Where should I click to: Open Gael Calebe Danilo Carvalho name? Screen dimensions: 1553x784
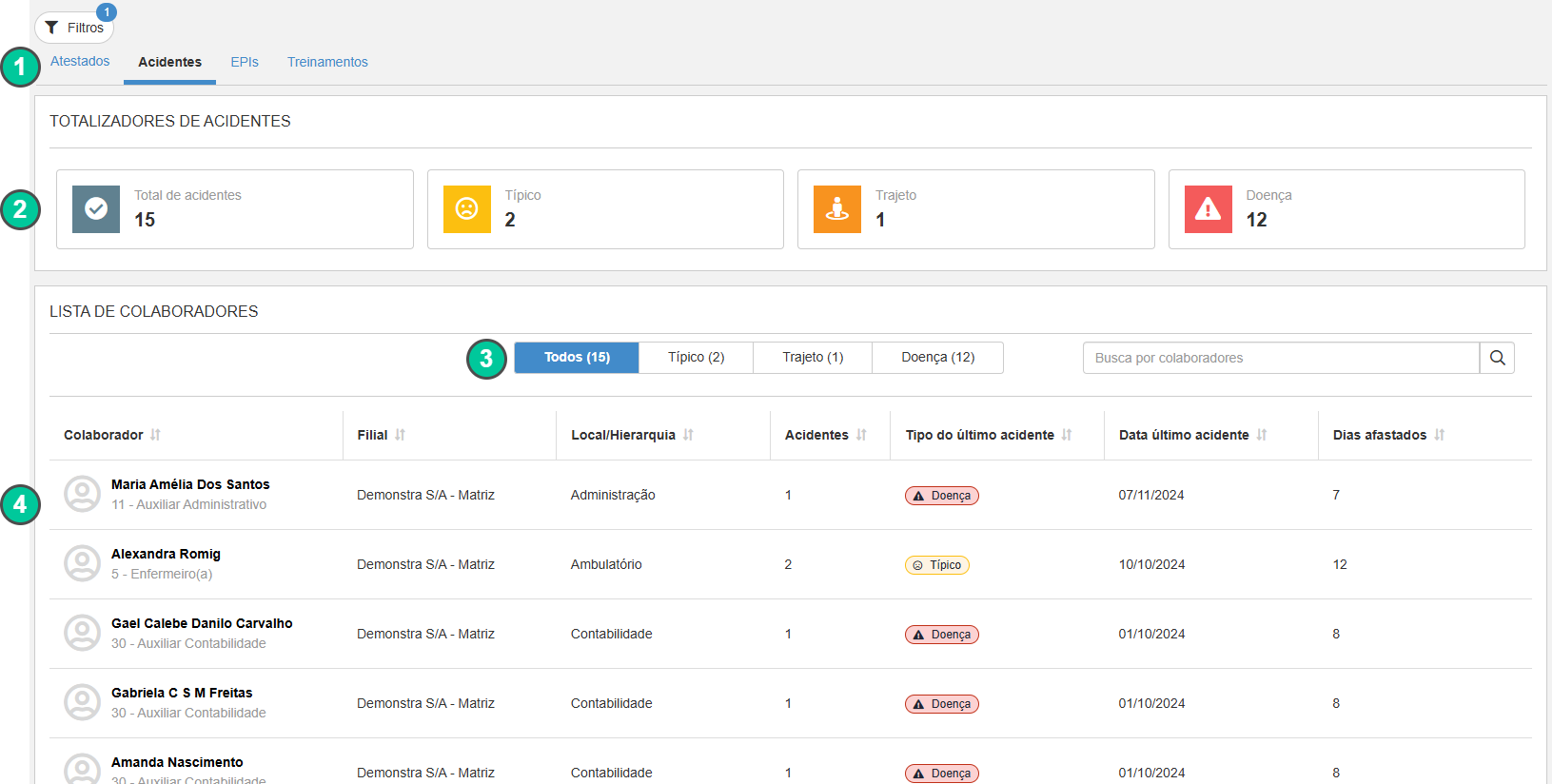202,623
